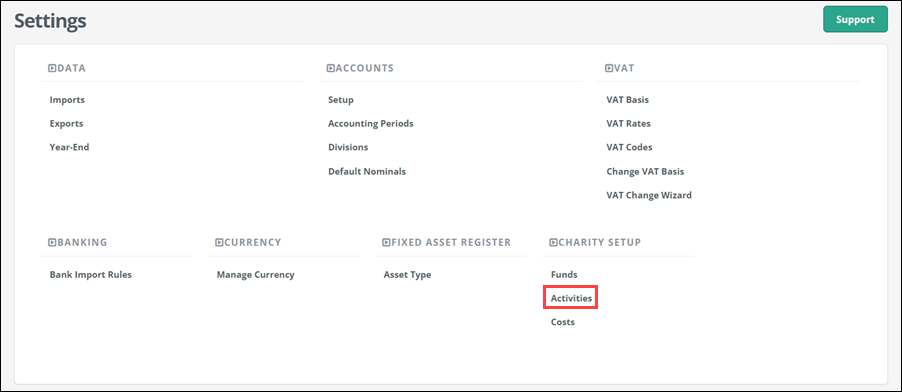Open Bank Import Rules

[x=90, y=275]
